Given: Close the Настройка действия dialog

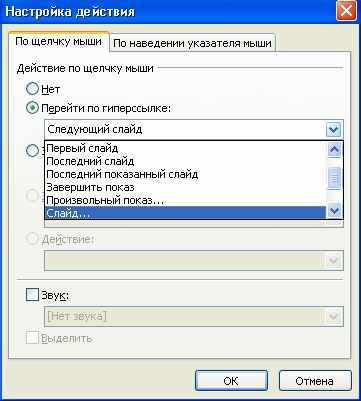Looking at the screenshot, I should (346, 12).
